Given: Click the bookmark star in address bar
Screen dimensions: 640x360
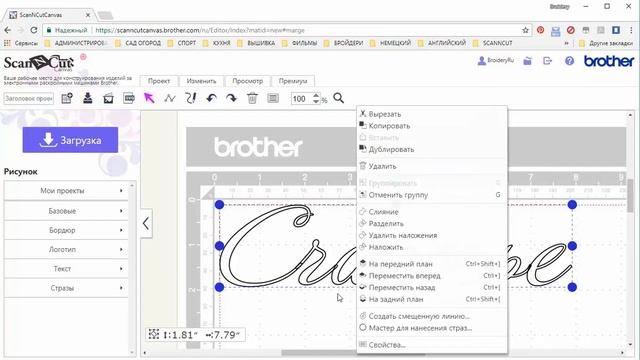Looking at the screenshot, I should [x=525, y=30].
